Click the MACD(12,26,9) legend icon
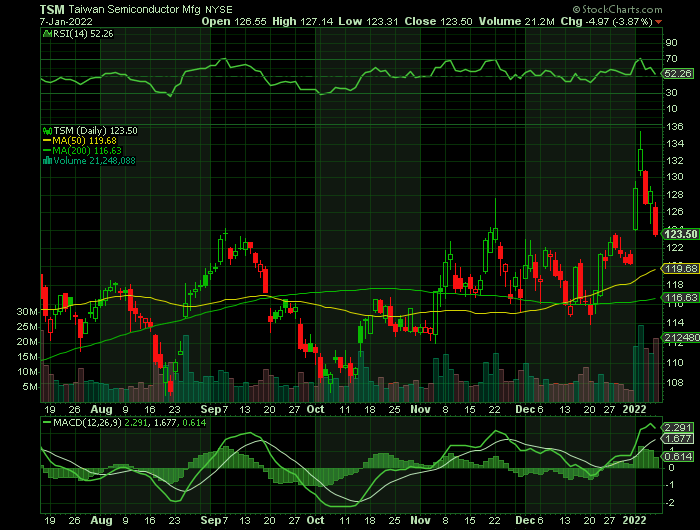This screenshot has height=530, width=700. [x=45, y=424]
